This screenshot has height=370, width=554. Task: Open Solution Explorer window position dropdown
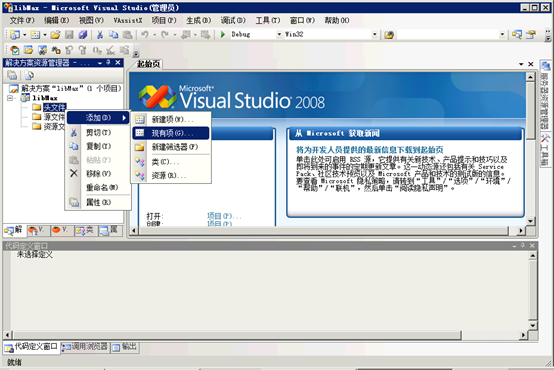pyautogui.click(x=100, y=63)
